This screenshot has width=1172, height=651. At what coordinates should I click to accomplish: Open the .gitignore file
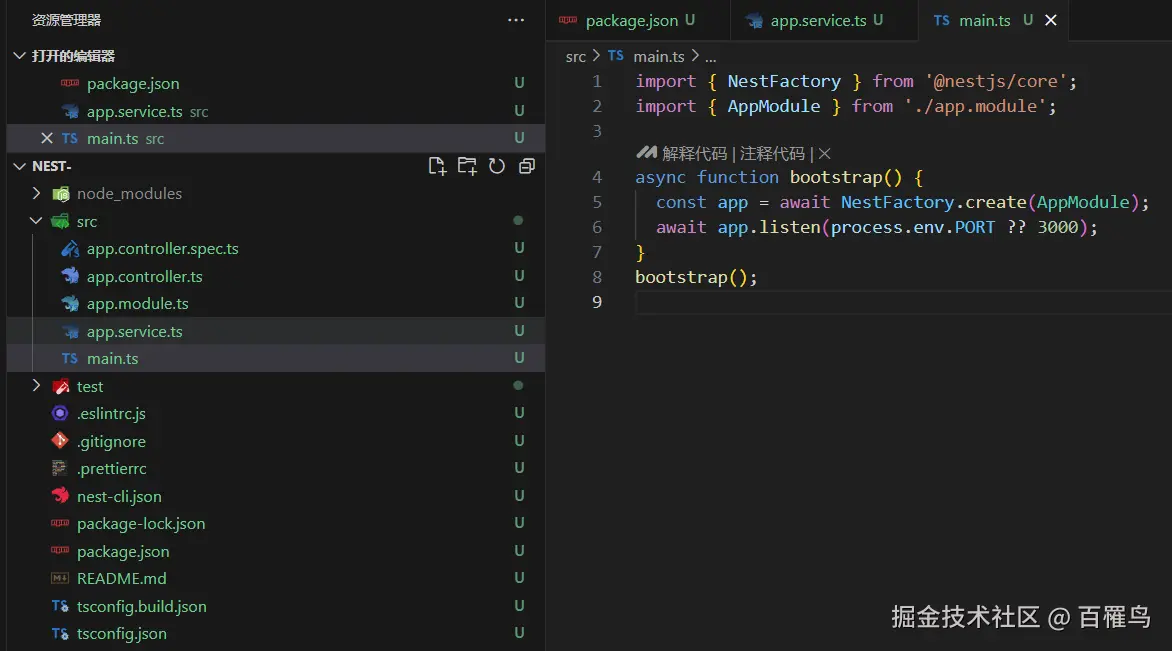point(276,441)
